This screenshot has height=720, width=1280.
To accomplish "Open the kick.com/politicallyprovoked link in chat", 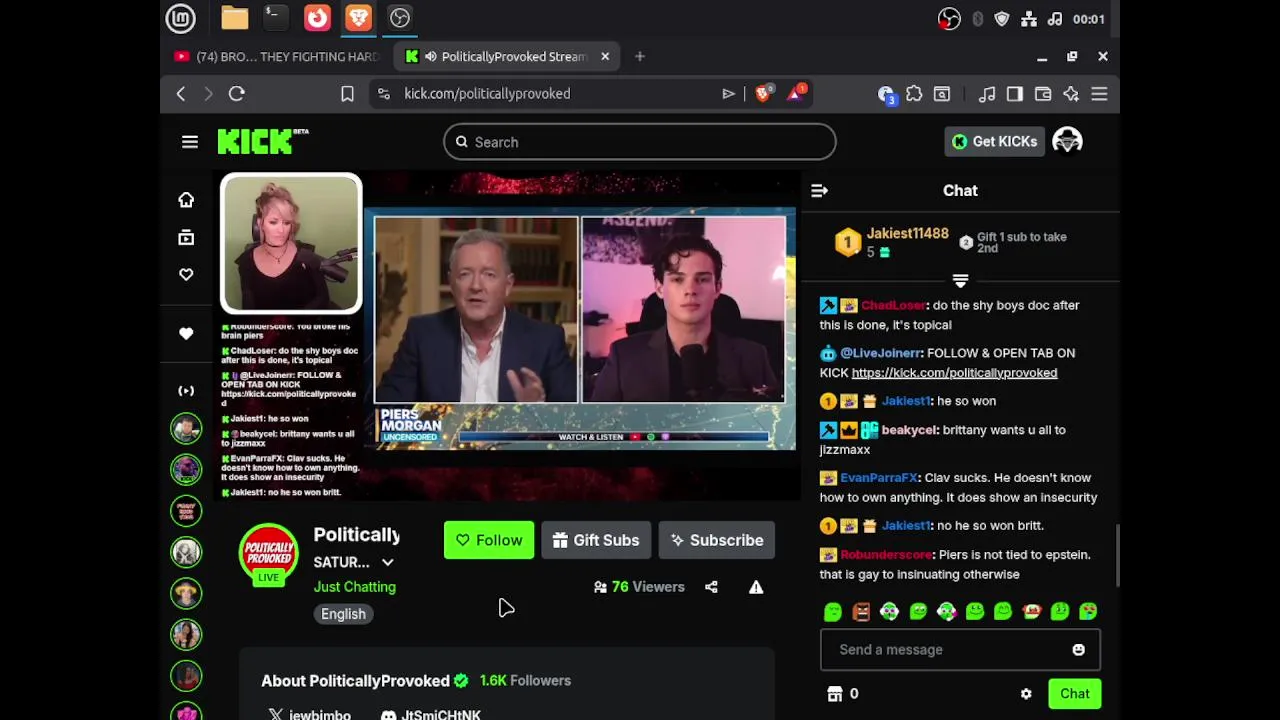I will 954,372.
